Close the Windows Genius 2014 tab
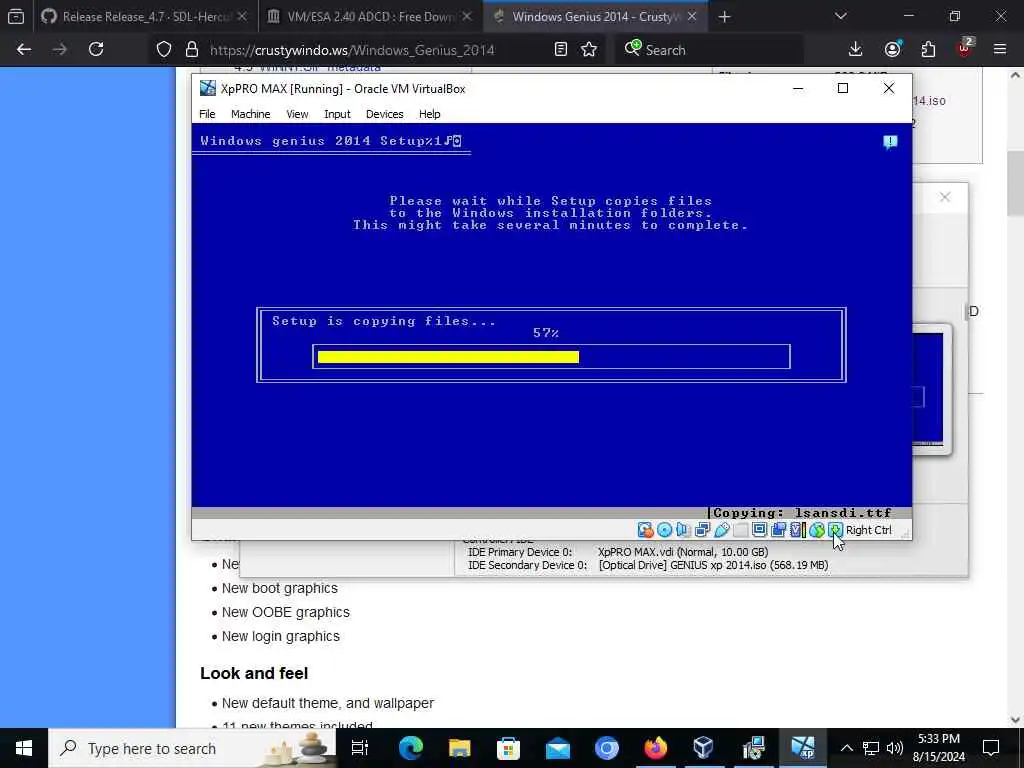Viewport: 1024px width, 768px height. coord(692,17)
